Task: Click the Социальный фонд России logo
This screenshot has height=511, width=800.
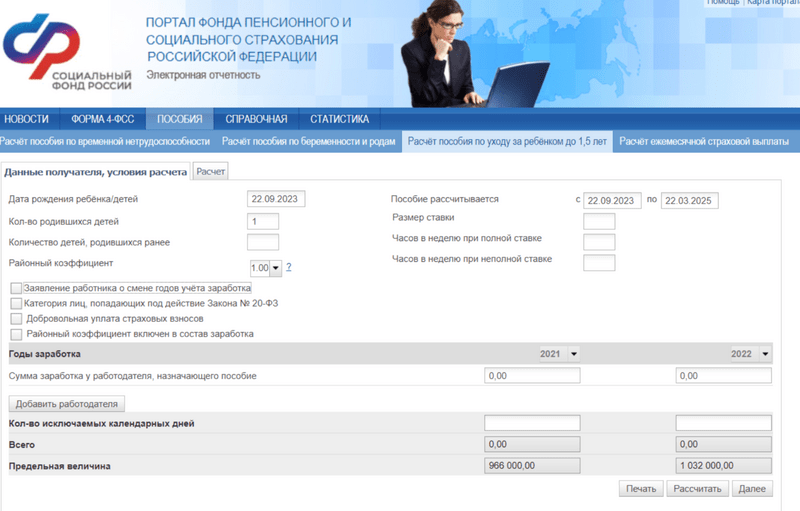Action: pos(67,52)
